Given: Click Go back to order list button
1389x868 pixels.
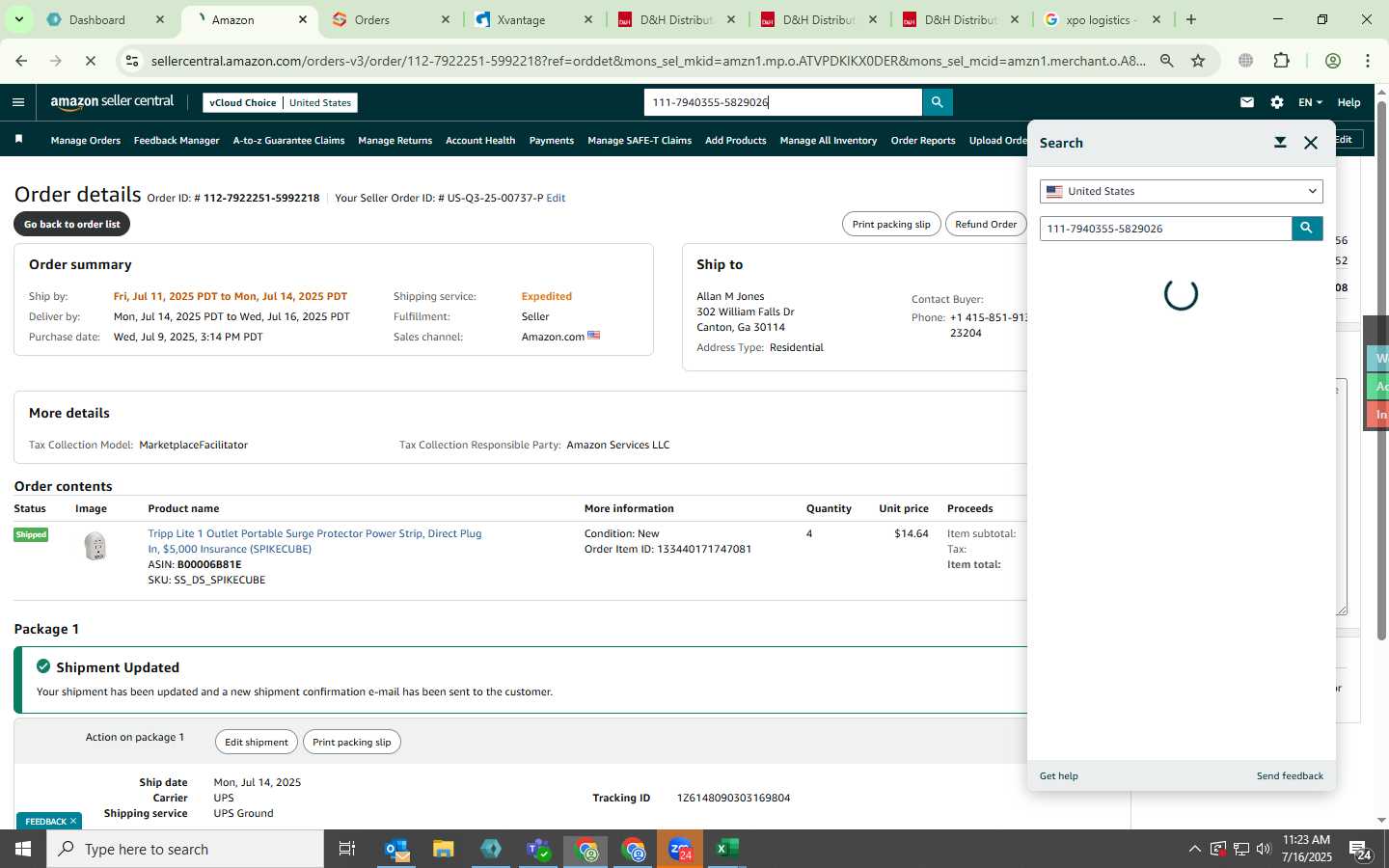Looking at the screenshot, I should [71, 224].
